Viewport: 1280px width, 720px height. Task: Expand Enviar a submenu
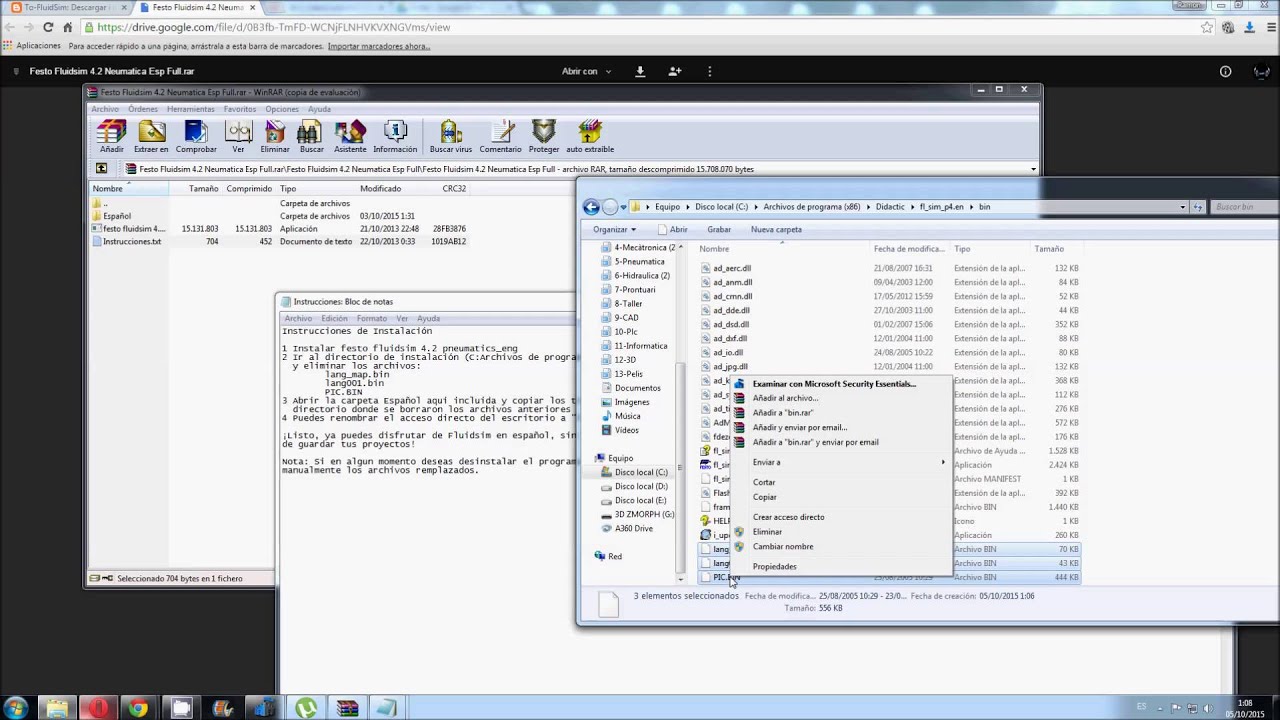[x=848, y=462]
